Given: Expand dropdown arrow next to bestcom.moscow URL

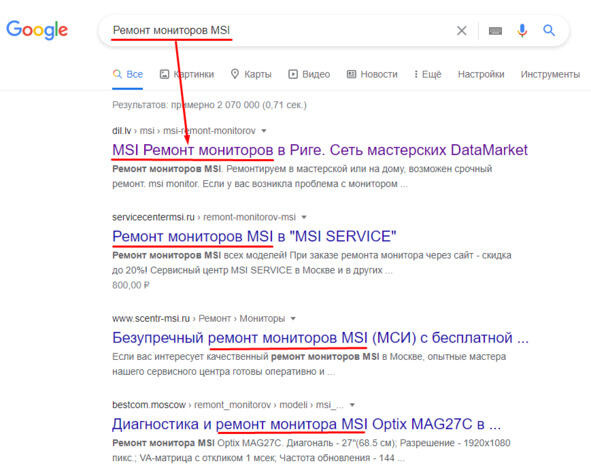Looking at the screenshot, I should tap(352, 405).
